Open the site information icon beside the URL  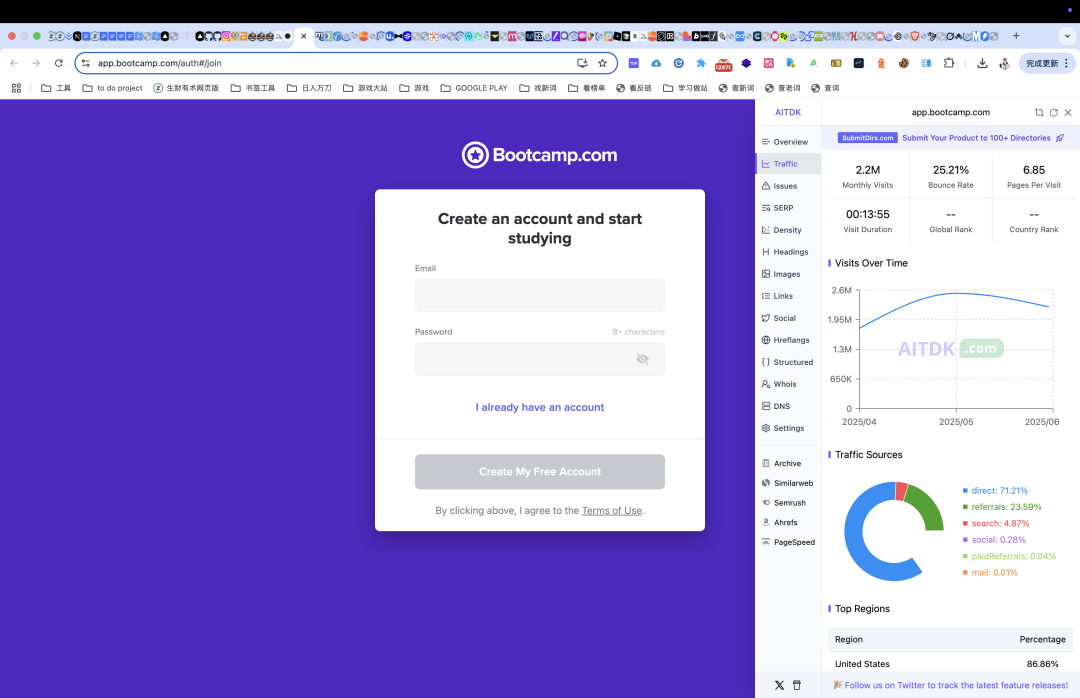tap(85, 63)
